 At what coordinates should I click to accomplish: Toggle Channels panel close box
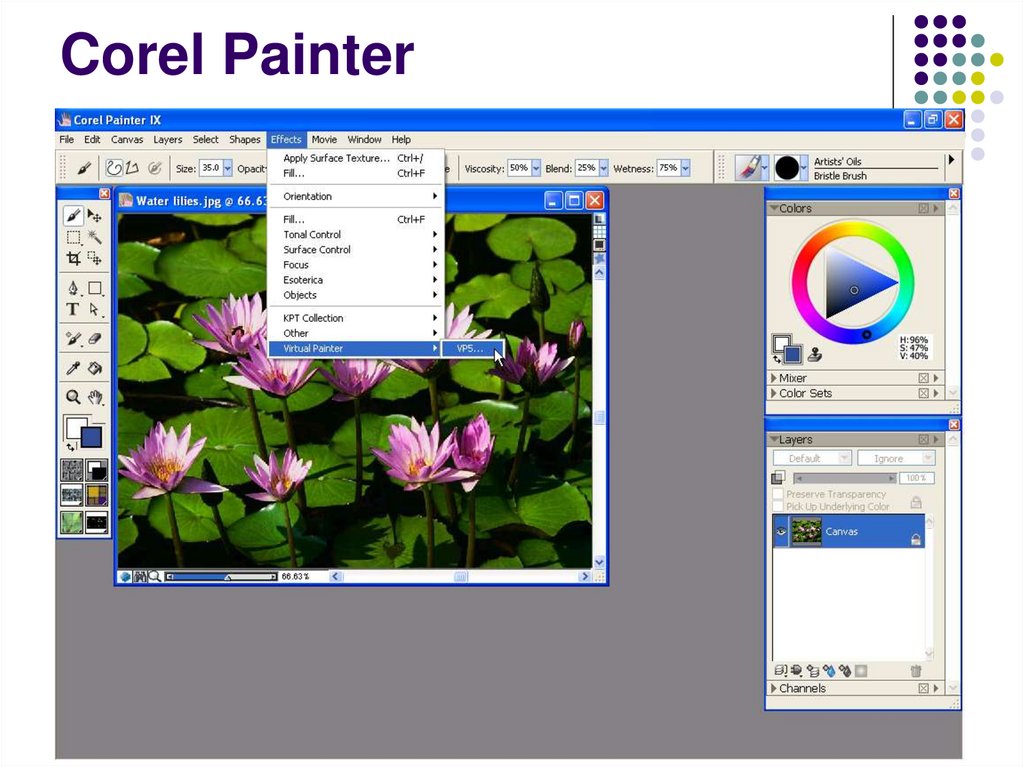coord(923,688)
